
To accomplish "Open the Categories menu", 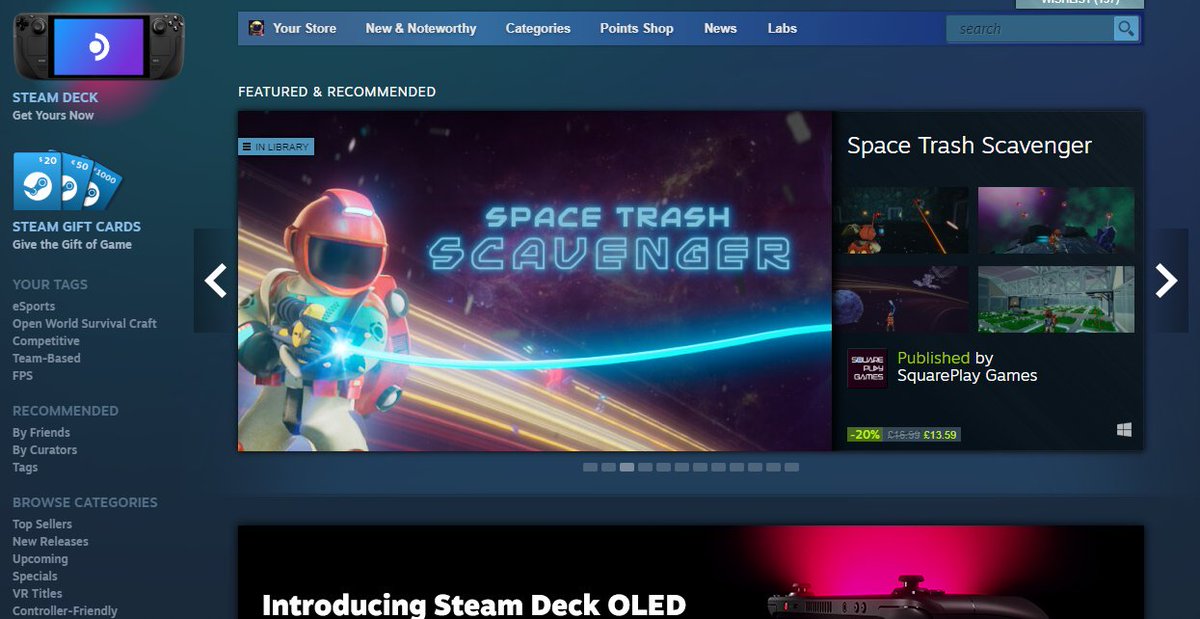I will pyautogui.click(x=538, y=28).
